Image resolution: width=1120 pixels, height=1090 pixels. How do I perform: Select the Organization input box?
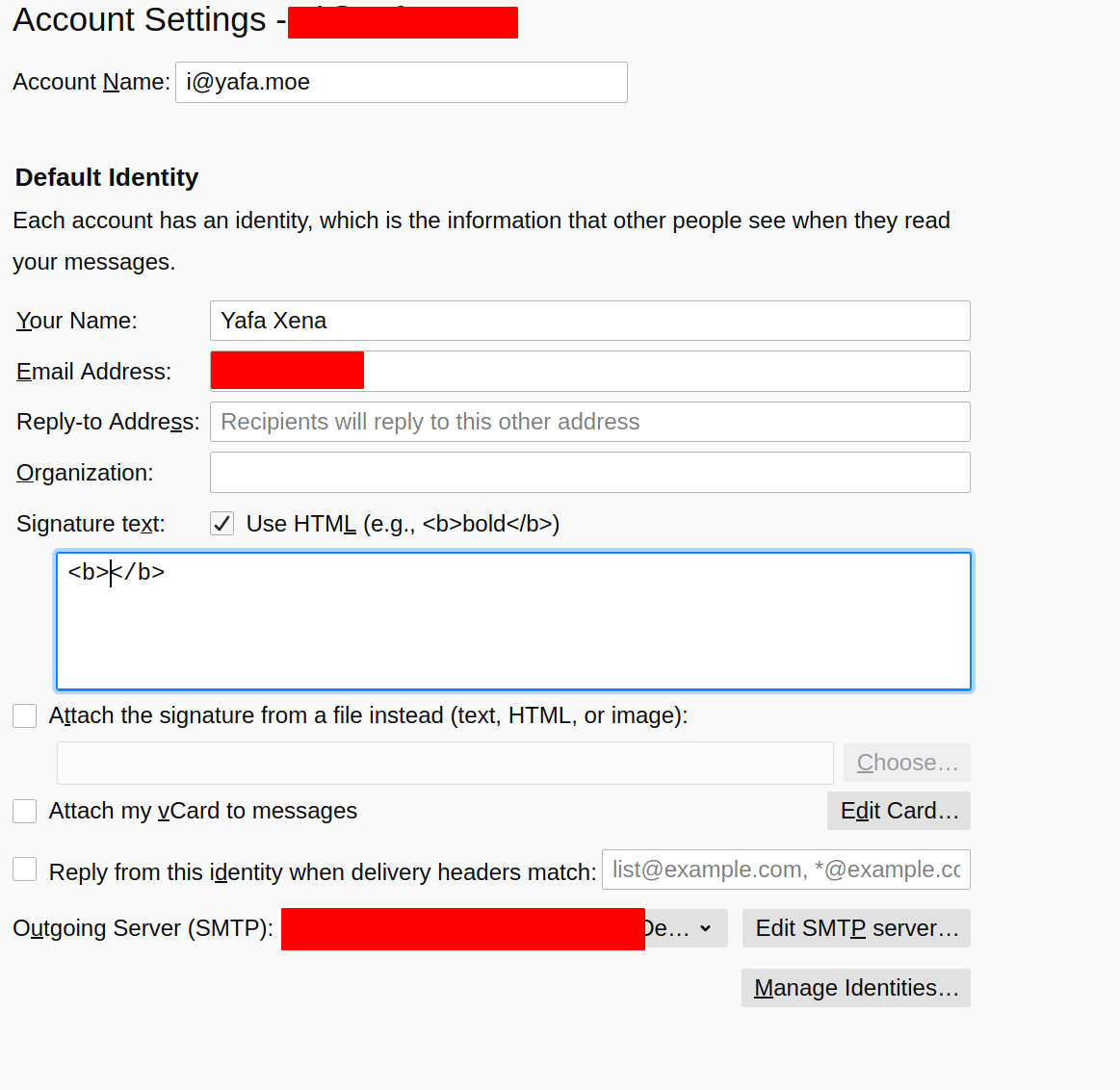point(590,472)
